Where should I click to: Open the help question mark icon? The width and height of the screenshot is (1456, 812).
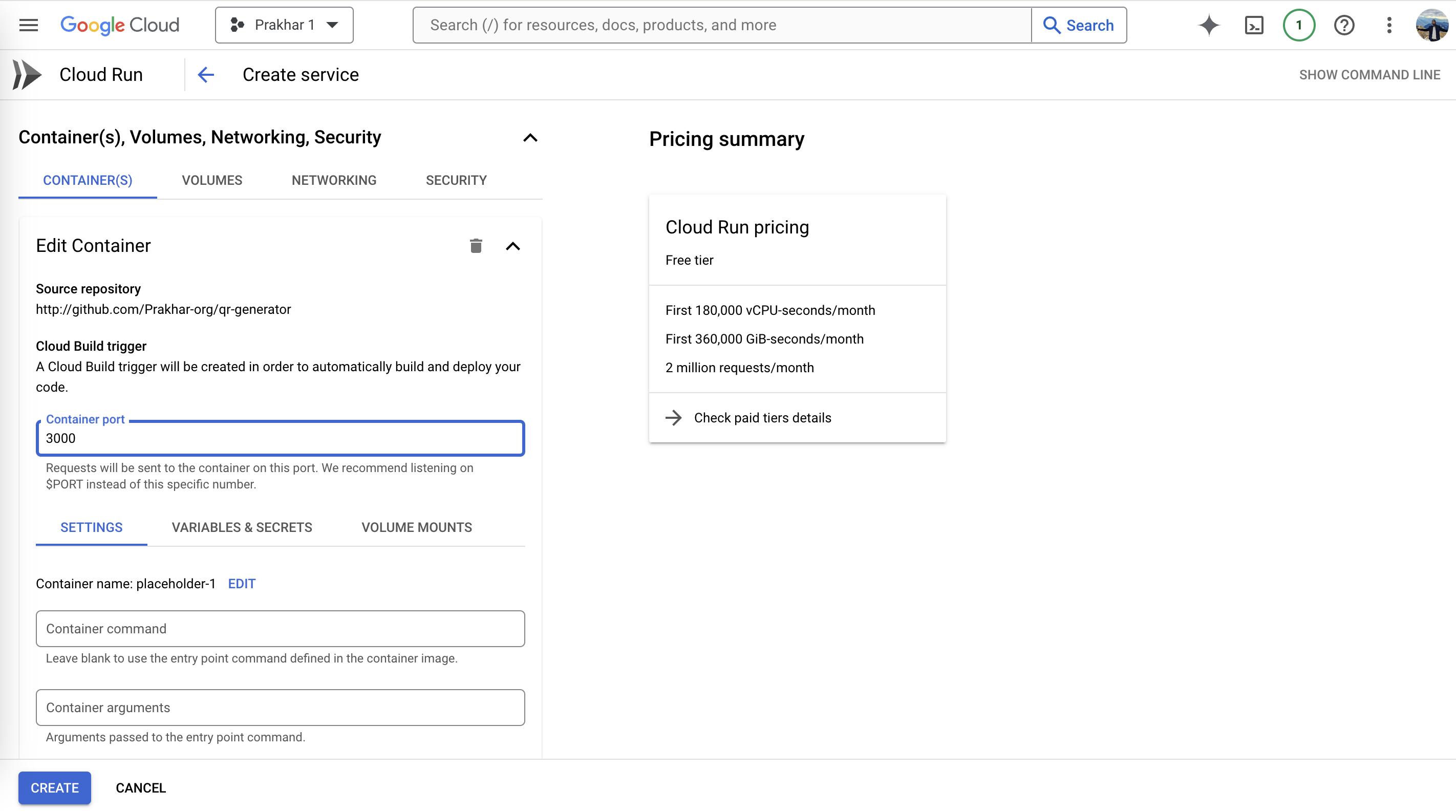[x=1343, y=25]
